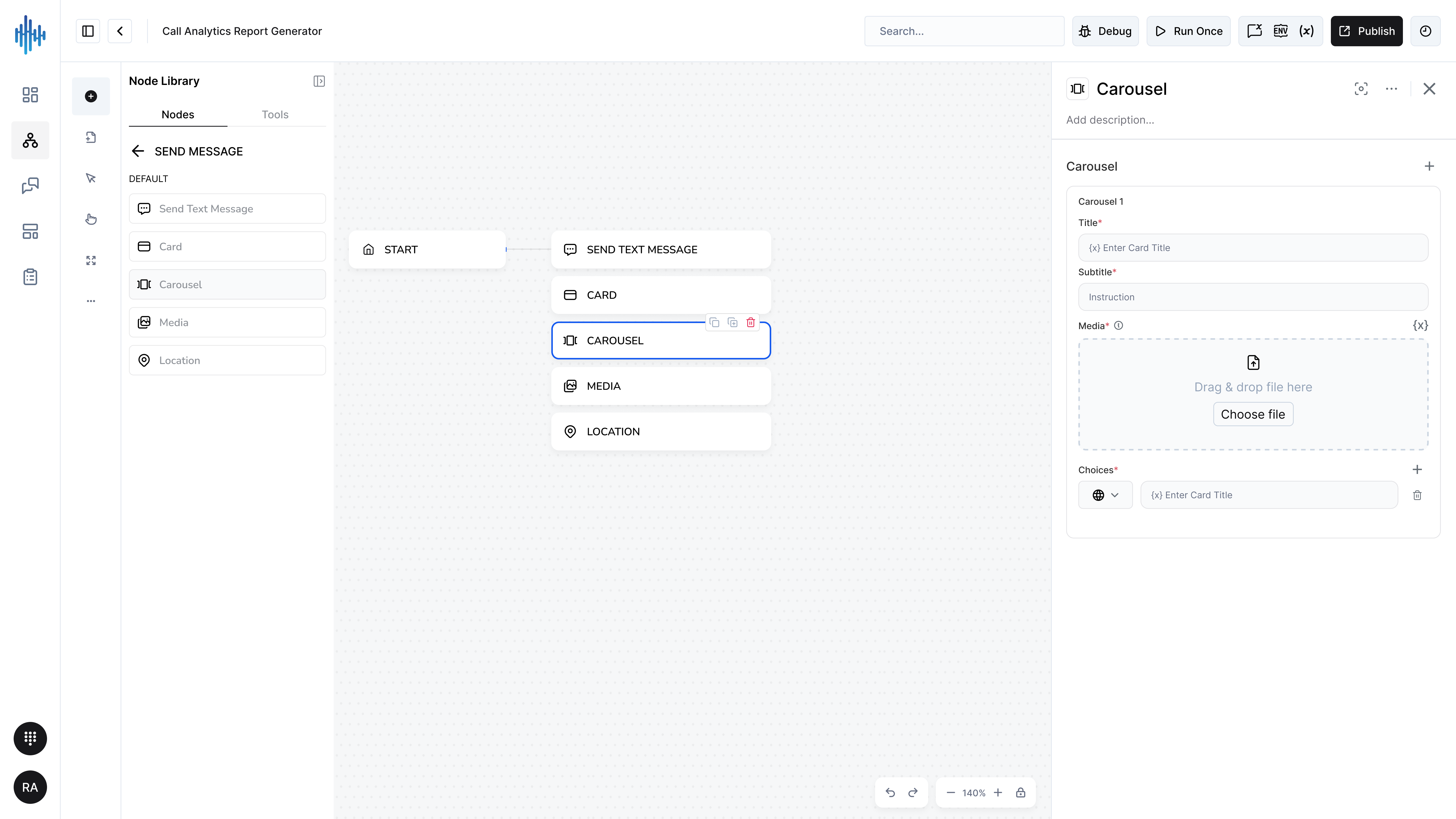This screenshot has width=1456, height=819.
Task: Click the import file tool icon
Action: (91, 137)
